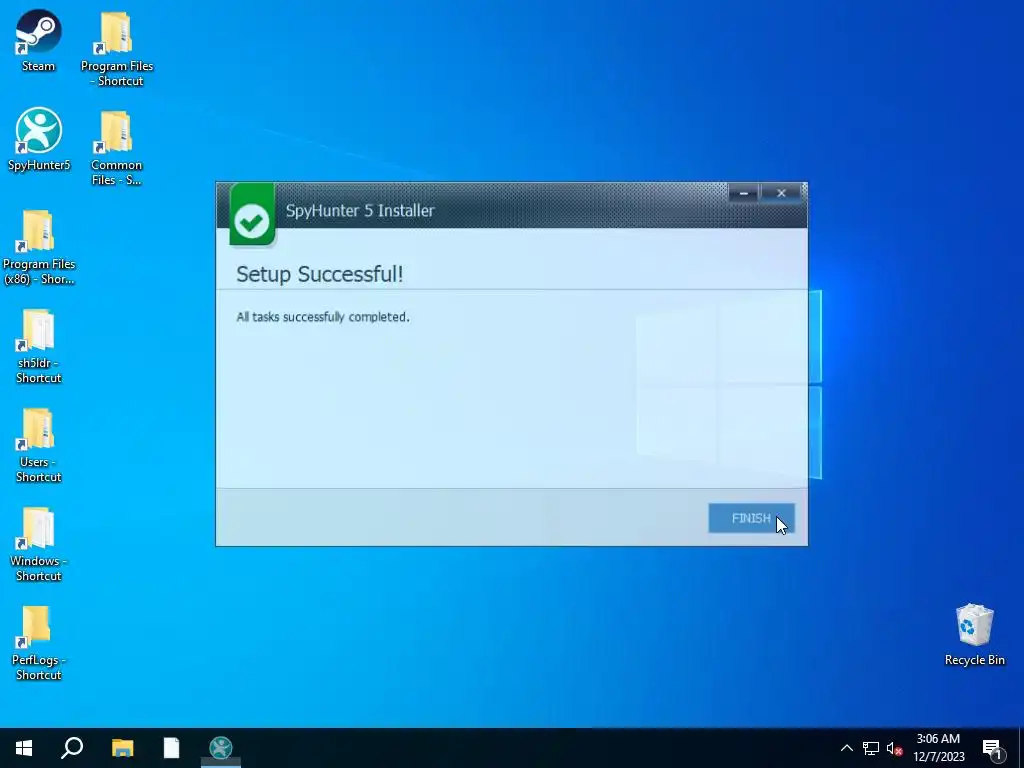This screenshot has width=1024, height=768.
Task: Click the "Setup Successful!" heading
Action: (x=319, y=274)
